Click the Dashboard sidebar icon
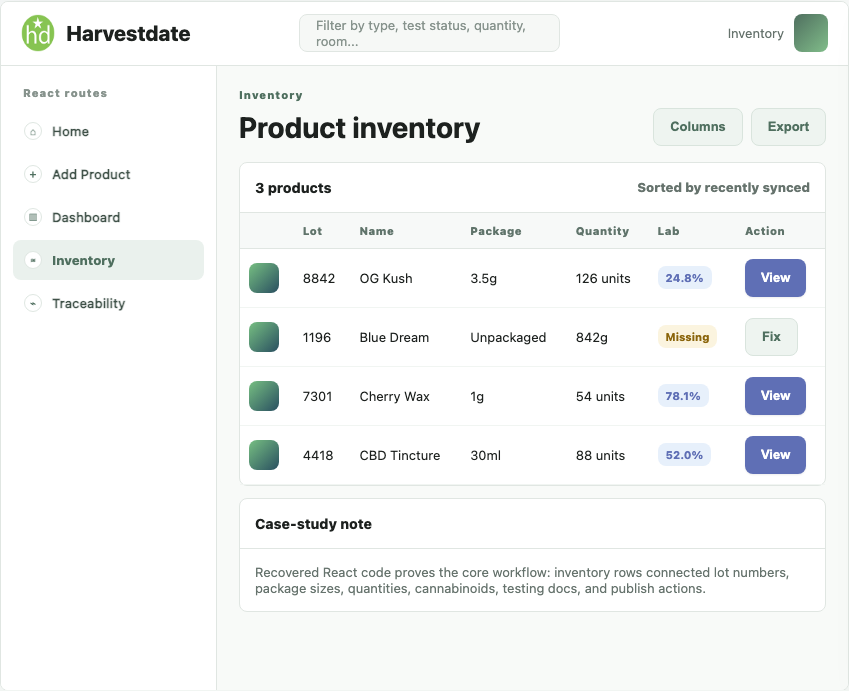849x691 pixels. pos(33,217)
